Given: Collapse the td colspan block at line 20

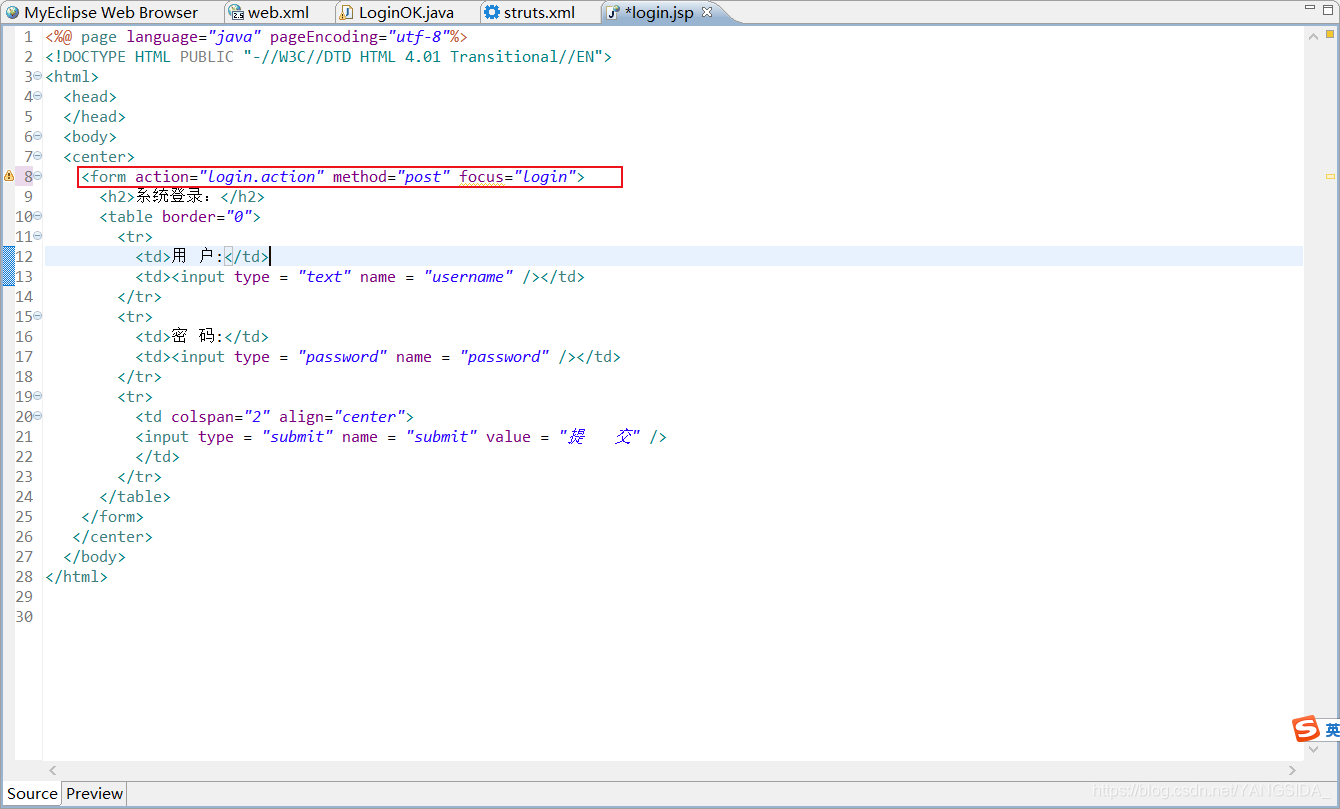Looking at the screenshot, I should [x=37, y=416].
